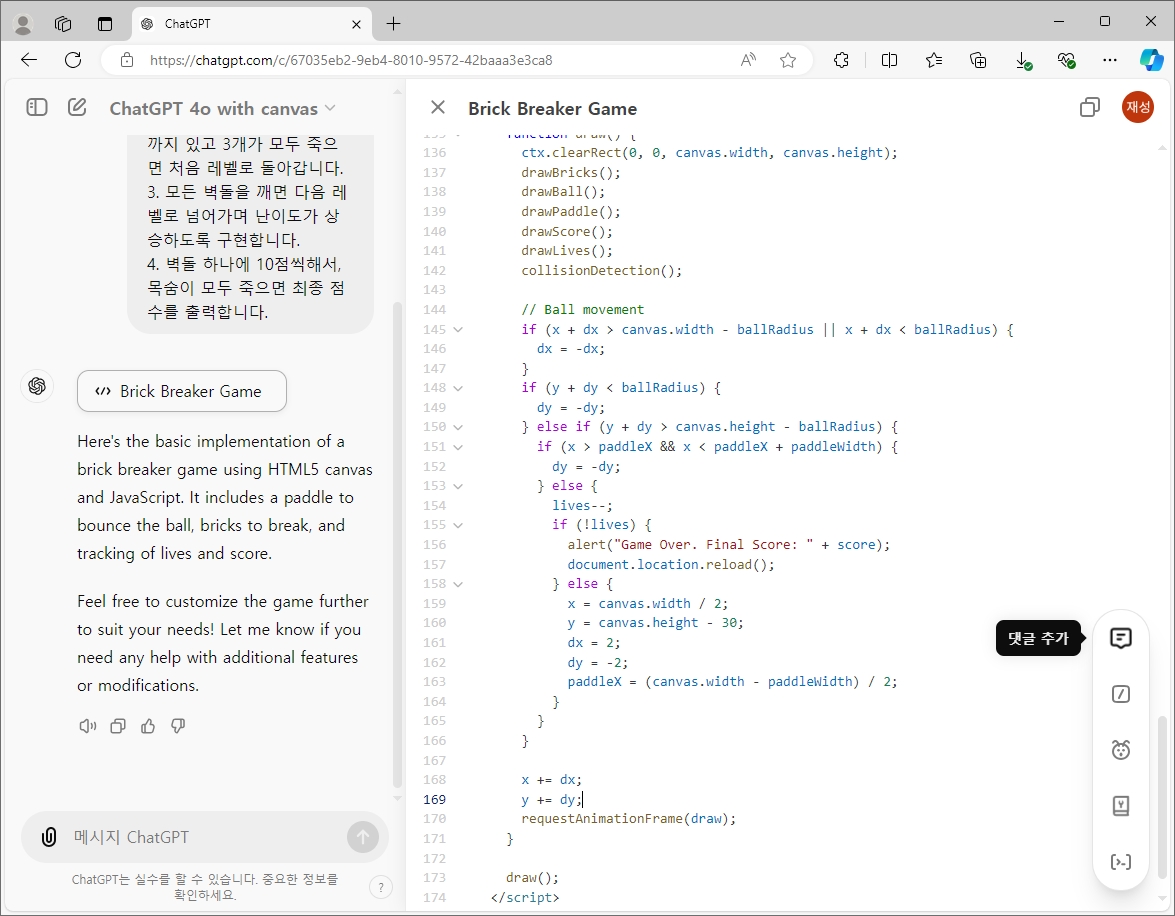Open the user profile avatar menu
This screenshot has height=916, width=1175.
(x=1138, y=107)
